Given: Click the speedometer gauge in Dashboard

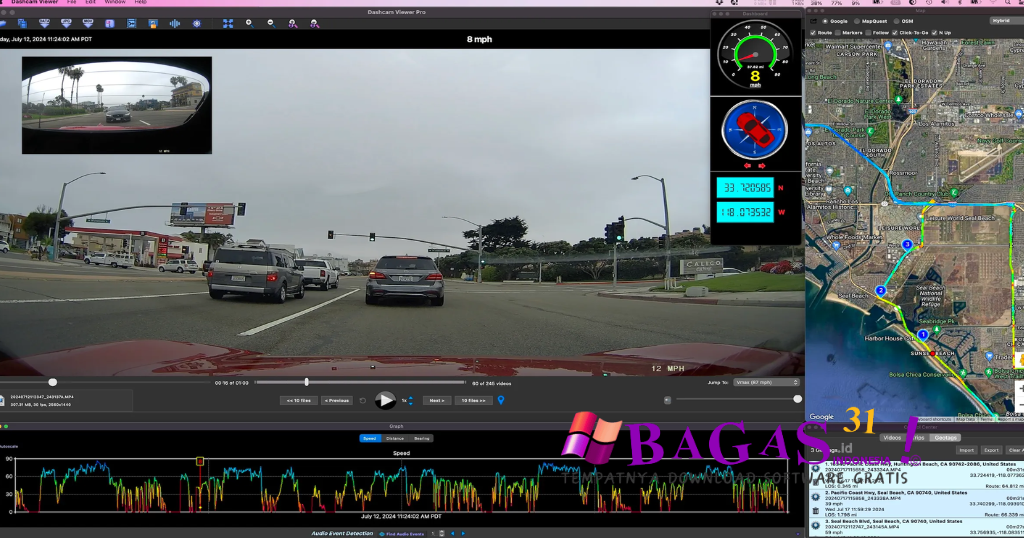Looking at the screenshot, I should click(756, 55).
